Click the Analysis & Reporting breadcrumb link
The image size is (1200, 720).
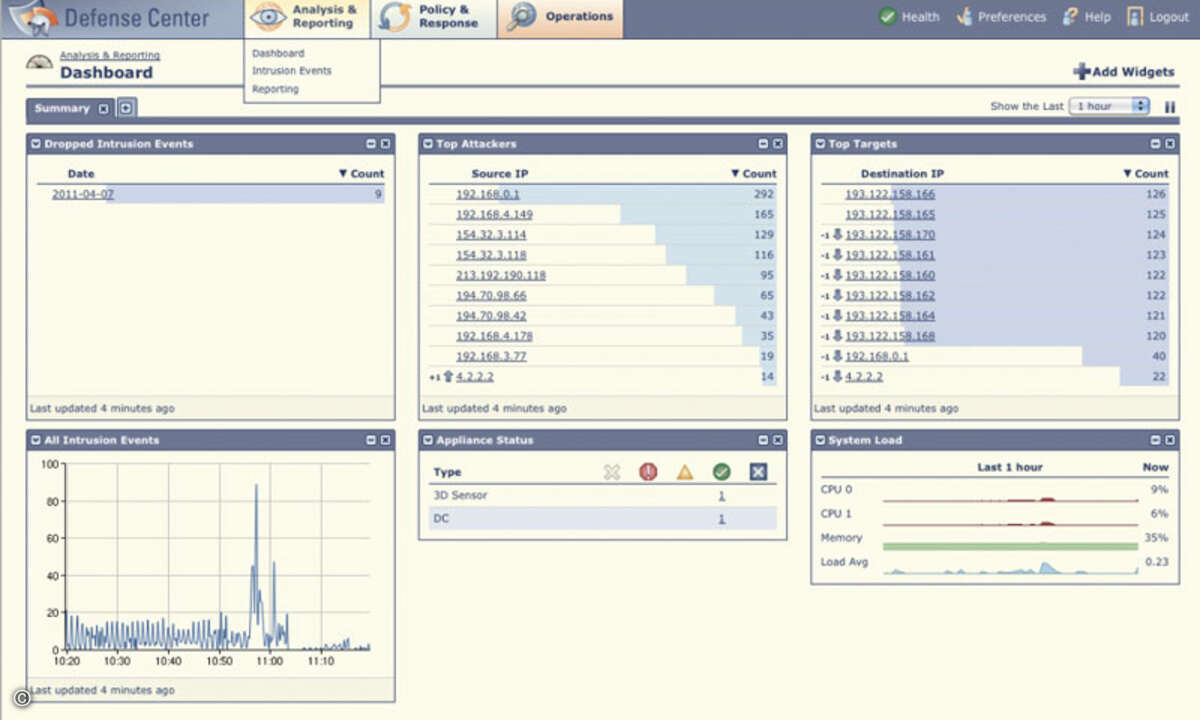[110, 56]
